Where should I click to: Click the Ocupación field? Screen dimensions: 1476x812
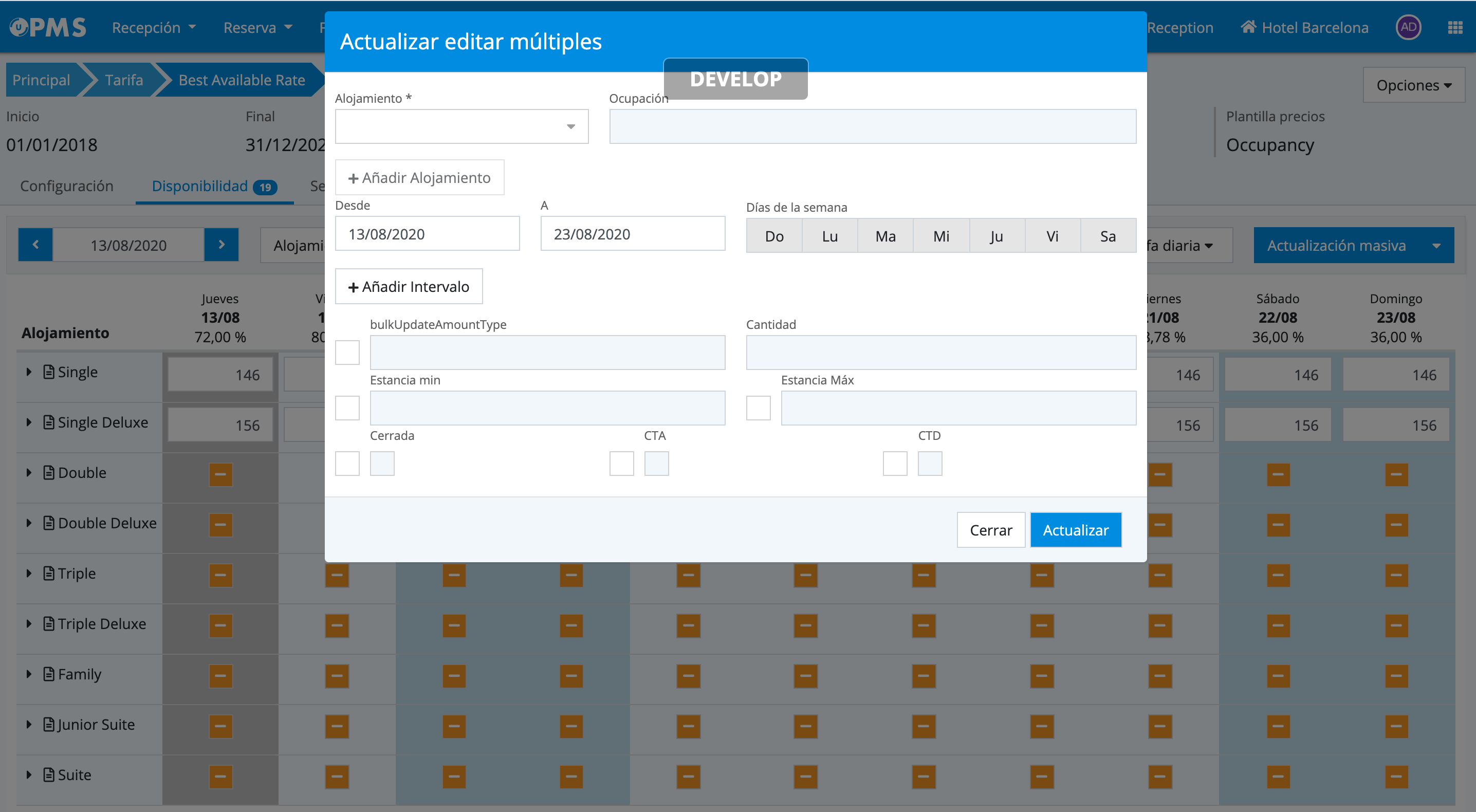873,126
